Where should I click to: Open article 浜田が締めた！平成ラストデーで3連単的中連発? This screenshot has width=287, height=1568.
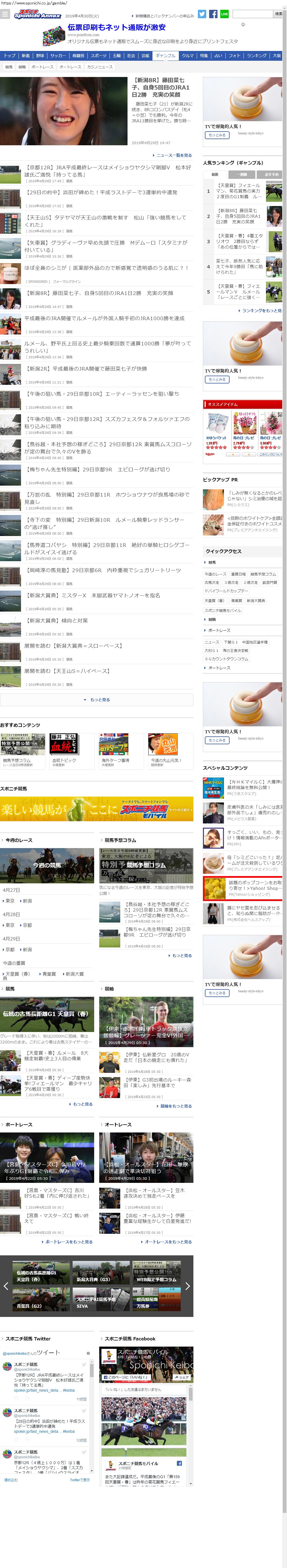pyautogui.click(x=101, y=192)
